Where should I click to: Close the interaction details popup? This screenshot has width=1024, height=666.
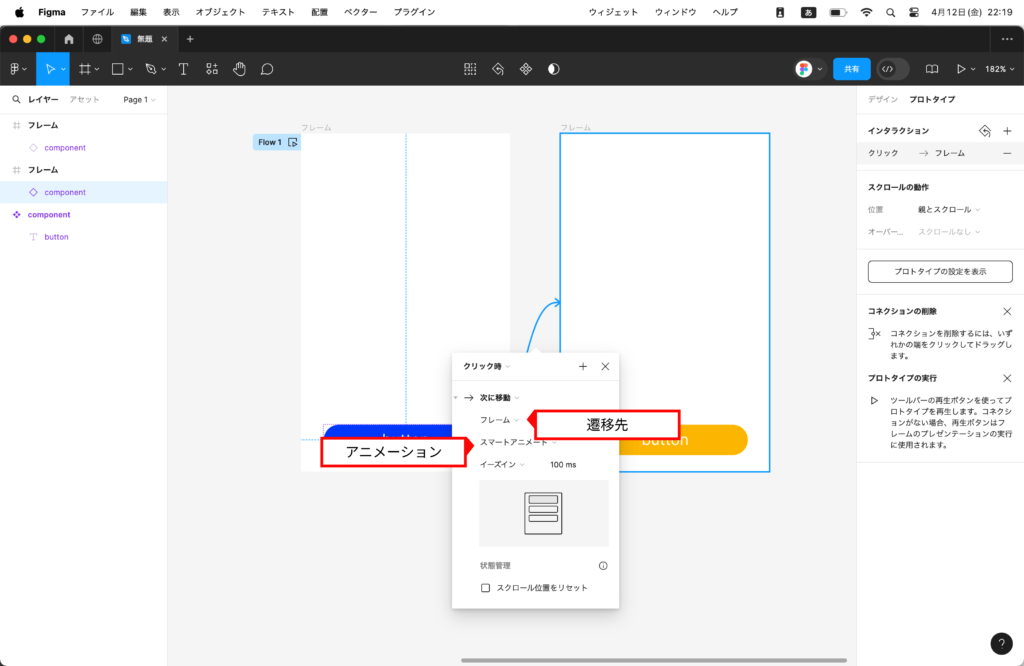(x=605, y=367)
